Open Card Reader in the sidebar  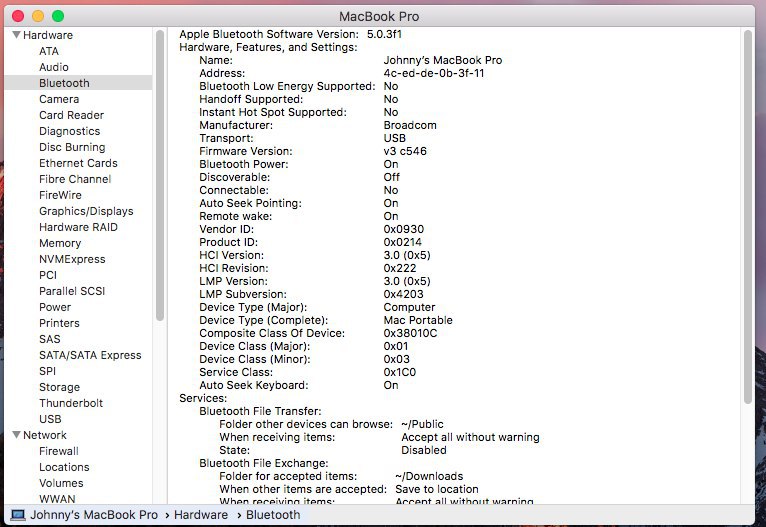coord(71,115)
